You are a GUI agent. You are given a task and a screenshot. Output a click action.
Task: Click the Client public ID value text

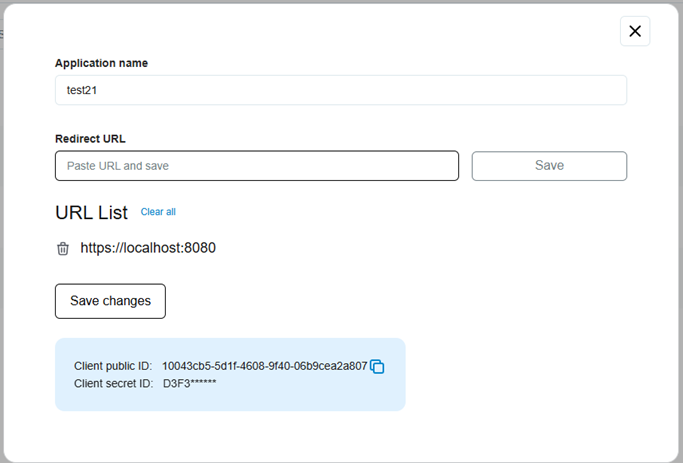click(x=264, y=367)
